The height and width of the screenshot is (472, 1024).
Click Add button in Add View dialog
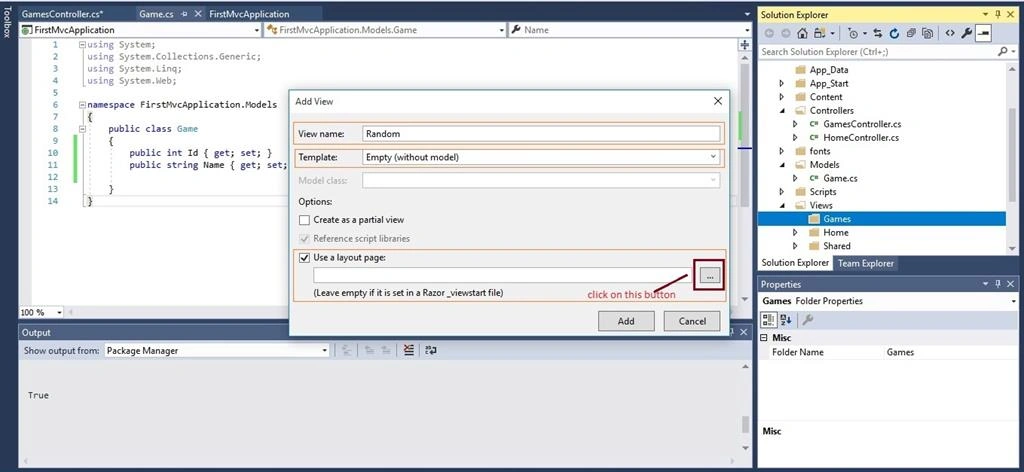click(626, 321)
